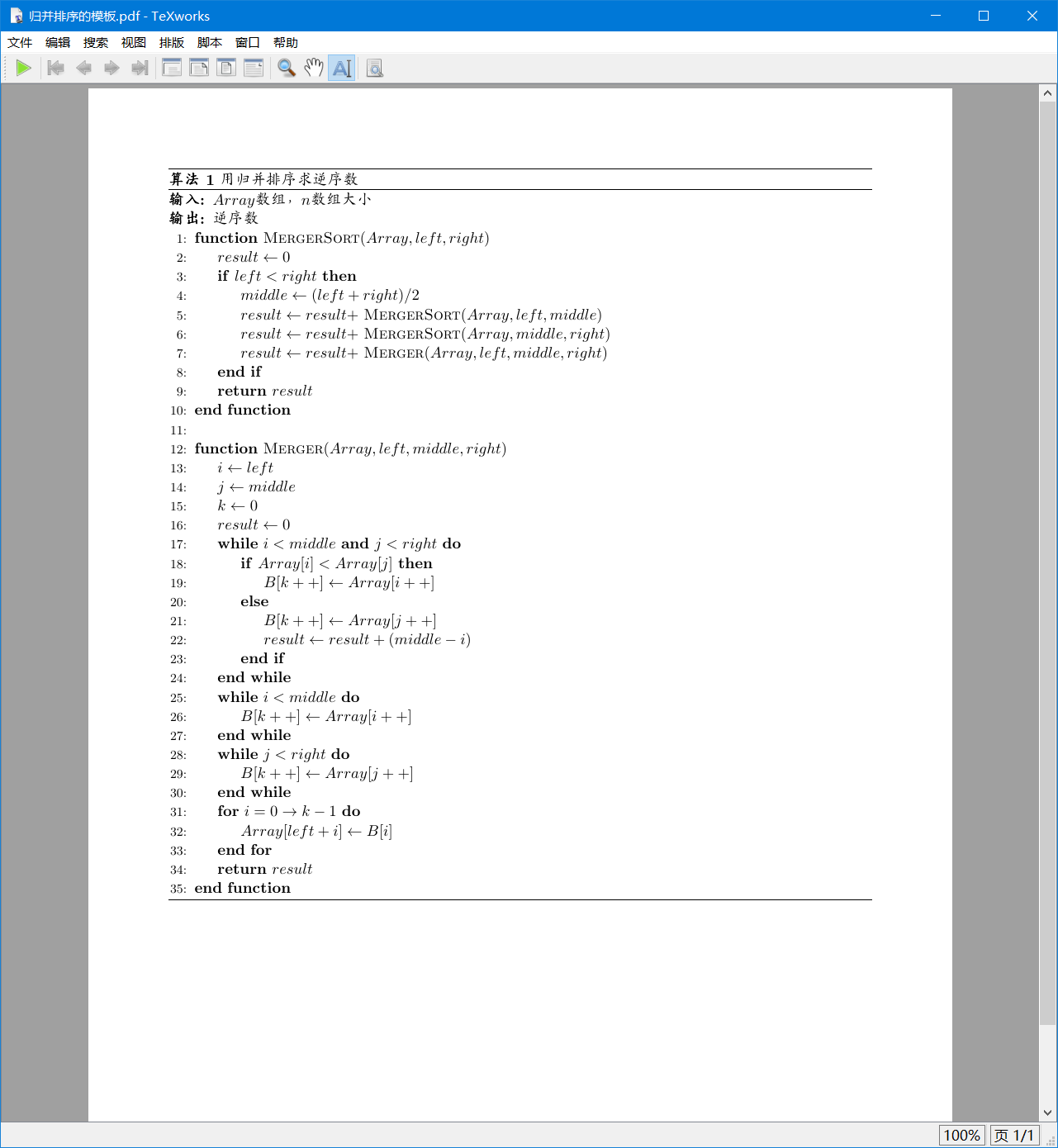Click line 31 'for i = 0 → k − 1 do'
The image size is (1058, 1148).
click(289, 811)
